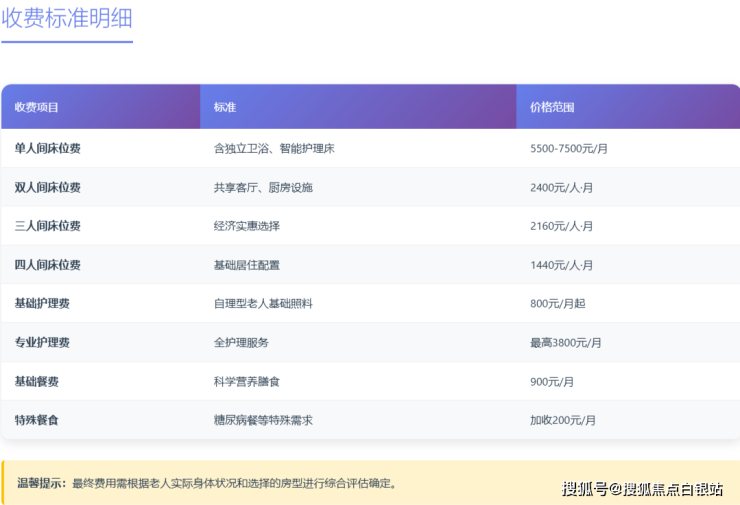Select the 自理型老人基础照料 description
This screenshot has width=740, height=505.
click(263, 303)
